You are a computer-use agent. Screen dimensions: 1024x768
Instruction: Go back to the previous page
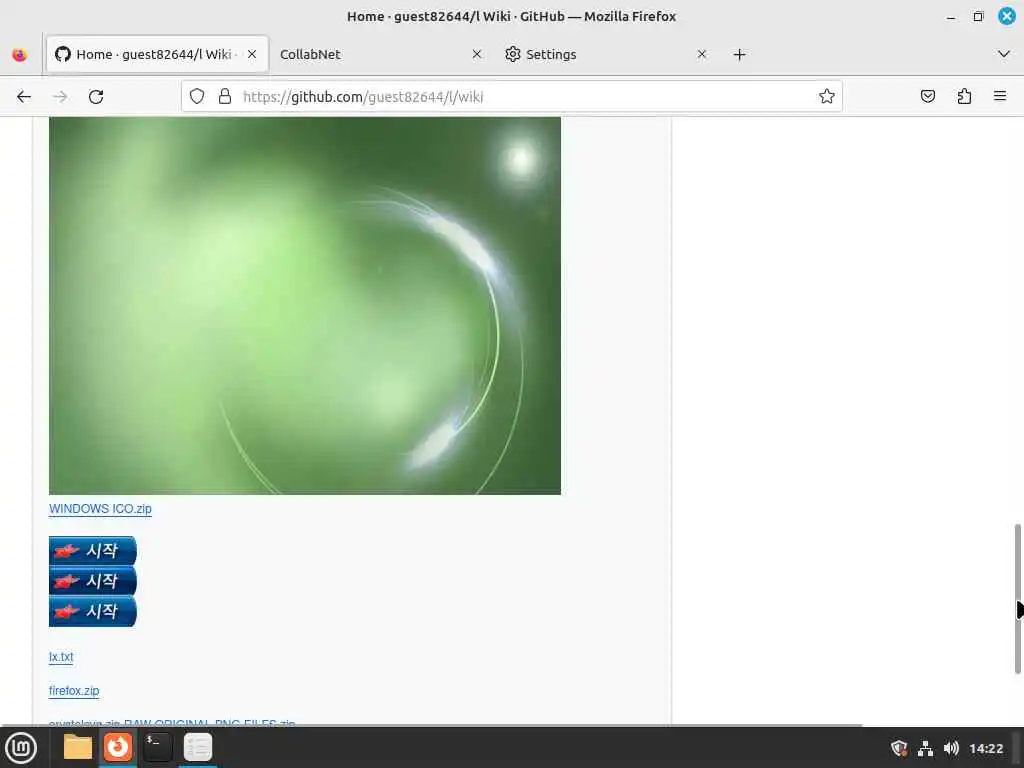coord(24,97)
